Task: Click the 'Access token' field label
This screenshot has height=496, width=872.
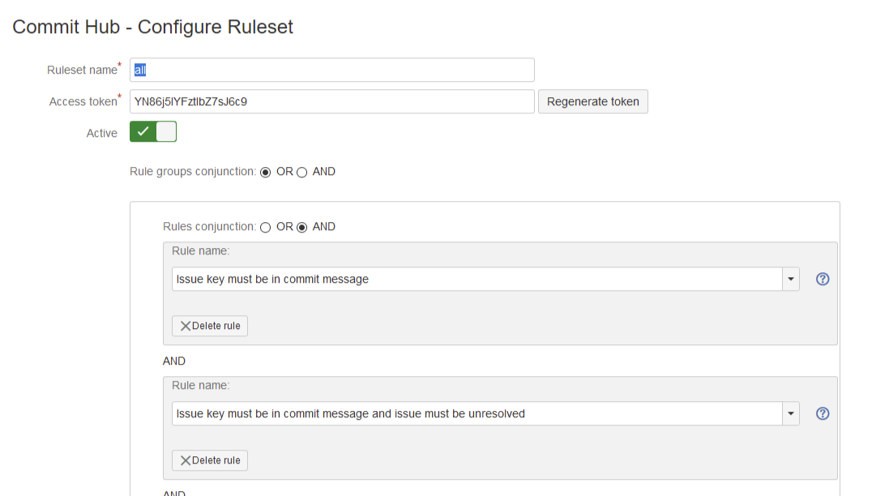Action: pyautogui.click(x=83, y=102)
